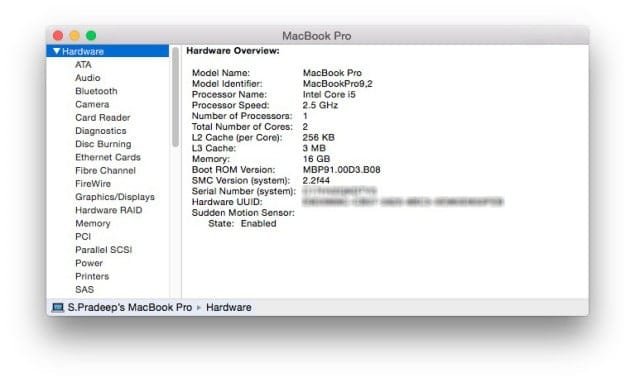The width and height of the screenshot is (635, 382).
Task: Open the Hardware RAID entry
Action: [109, 210]
